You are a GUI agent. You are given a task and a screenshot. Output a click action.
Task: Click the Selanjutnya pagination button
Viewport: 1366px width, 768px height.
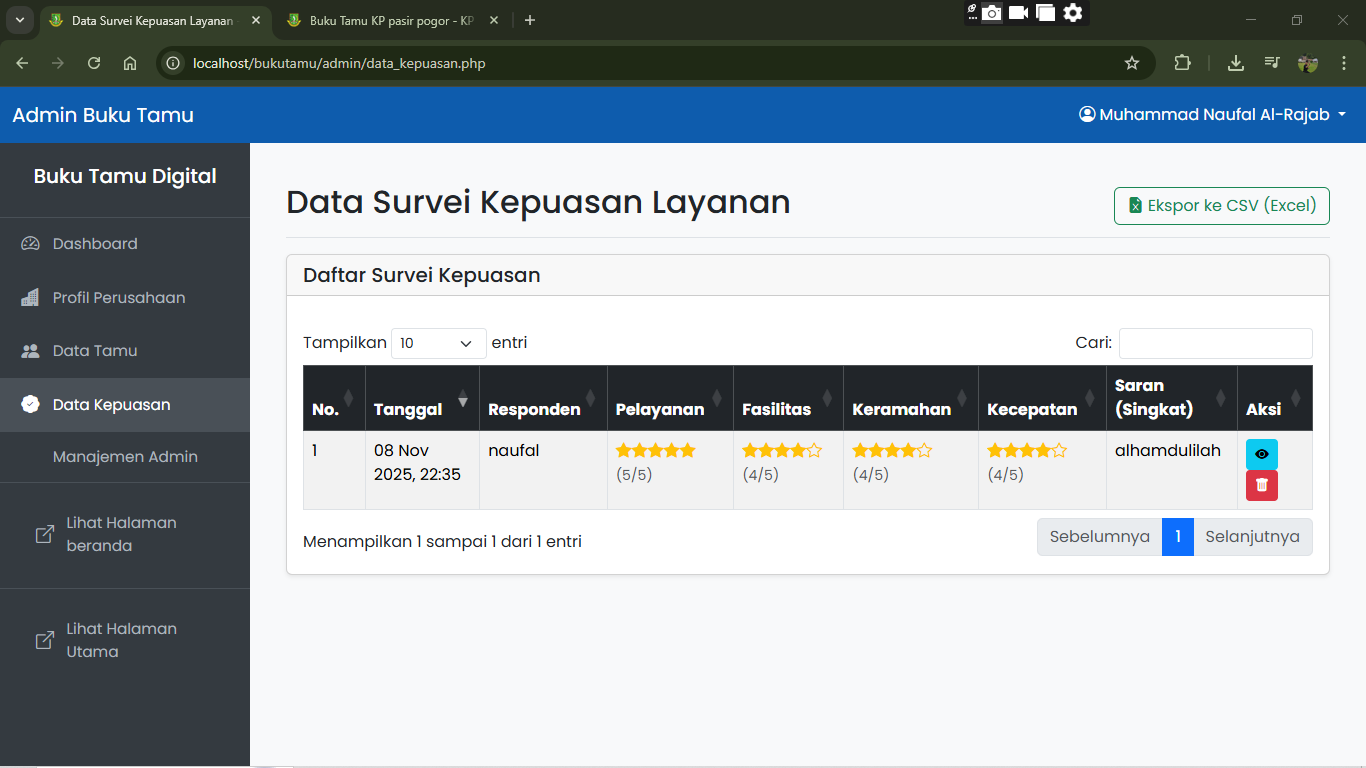pos(1252,537)
